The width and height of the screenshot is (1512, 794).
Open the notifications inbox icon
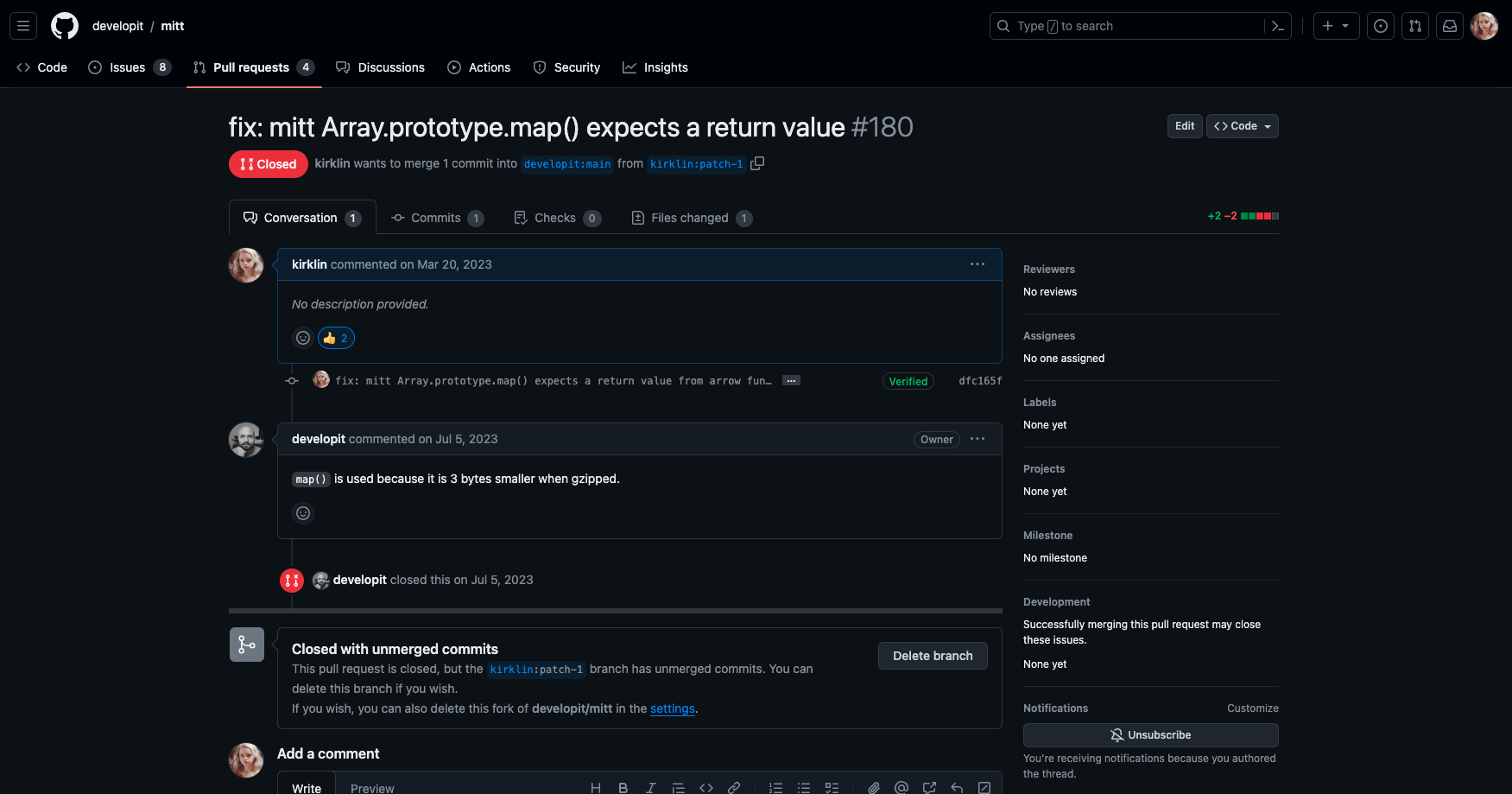pos(1450,26)
